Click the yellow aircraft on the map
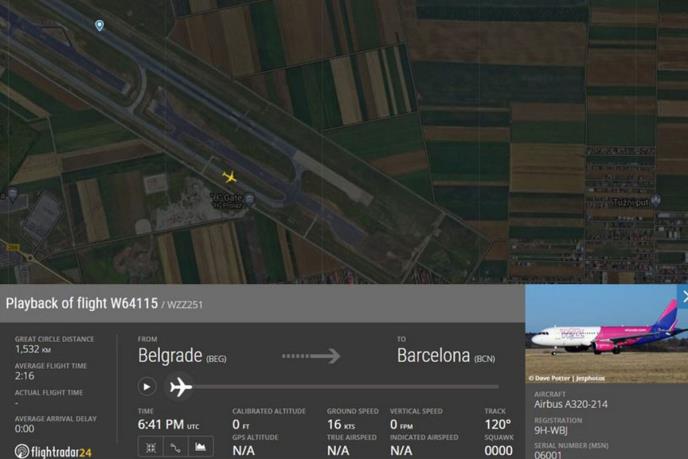Image resolution: width=688 pixels, height=459 pixels. [229, 177]
